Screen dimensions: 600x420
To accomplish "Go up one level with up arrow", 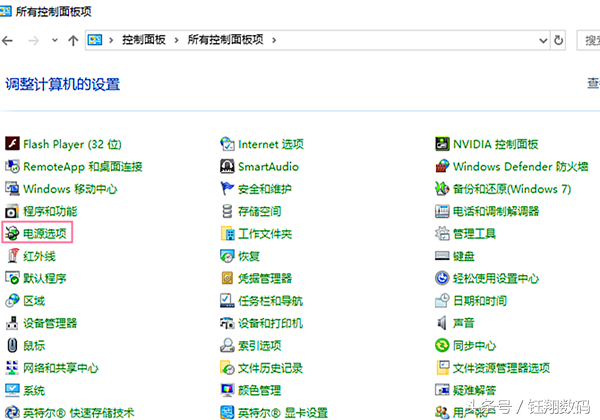I will 73,40.
